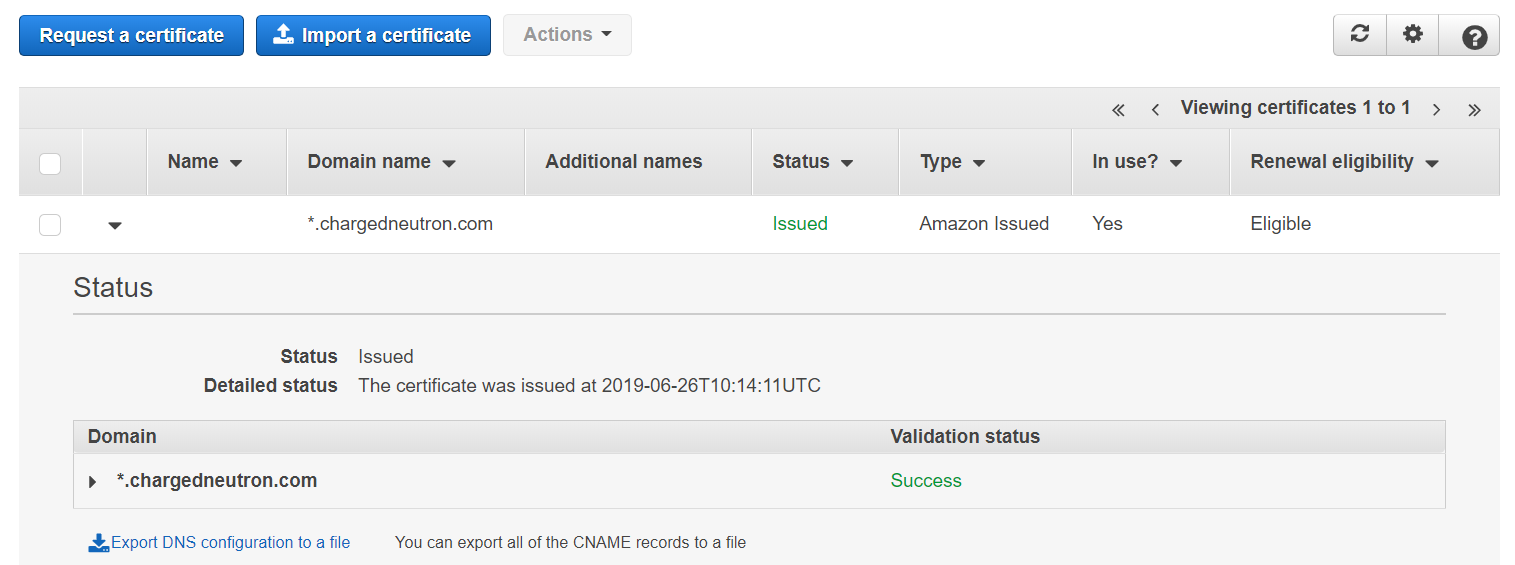Viewport: 1515px width, 565px height.
Task: Sort by Domain name column
Action: 381,162
